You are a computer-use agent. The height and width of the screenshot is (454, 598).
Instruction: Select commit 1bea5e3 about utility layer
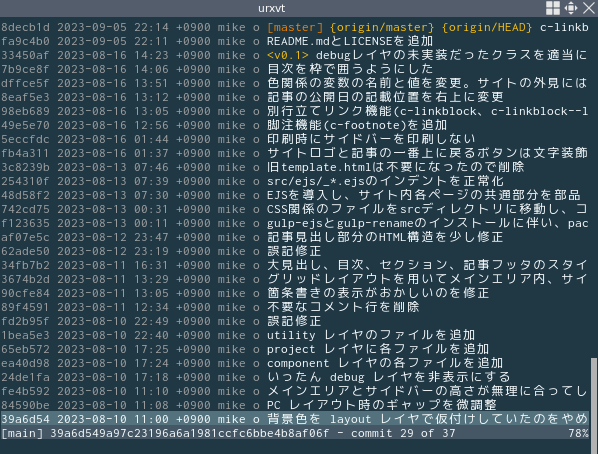(x=294, y=335)
